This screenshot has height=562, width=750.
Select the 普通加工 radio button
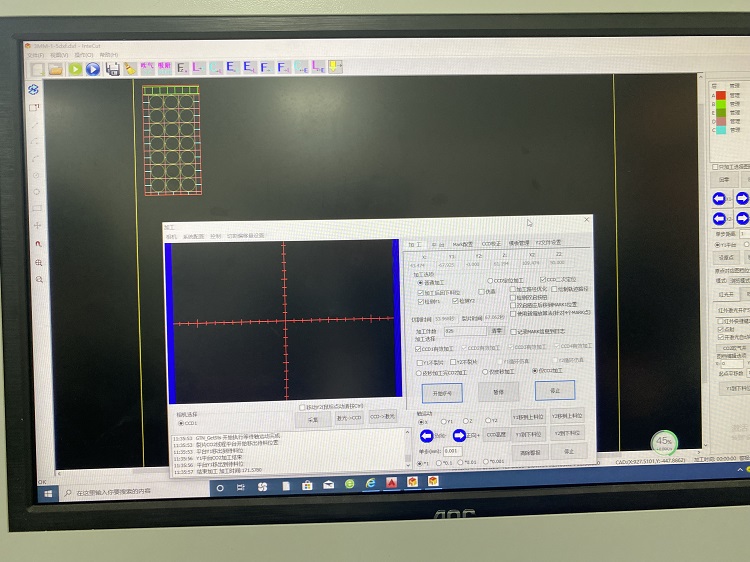click(420, 282)
